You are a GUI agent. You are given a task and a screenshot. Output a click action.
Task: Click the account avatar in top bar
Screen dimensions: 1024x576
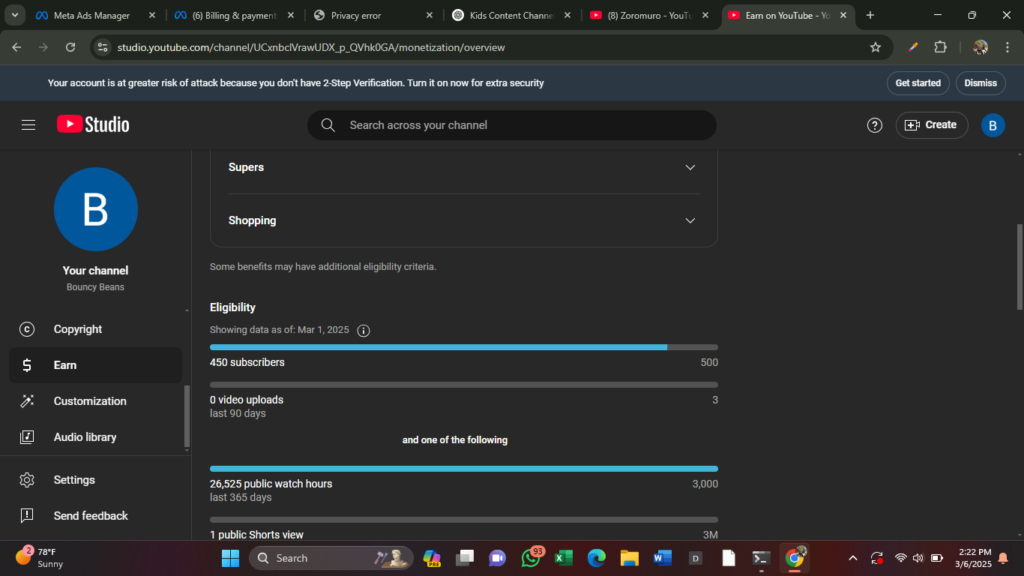point(993,125)
